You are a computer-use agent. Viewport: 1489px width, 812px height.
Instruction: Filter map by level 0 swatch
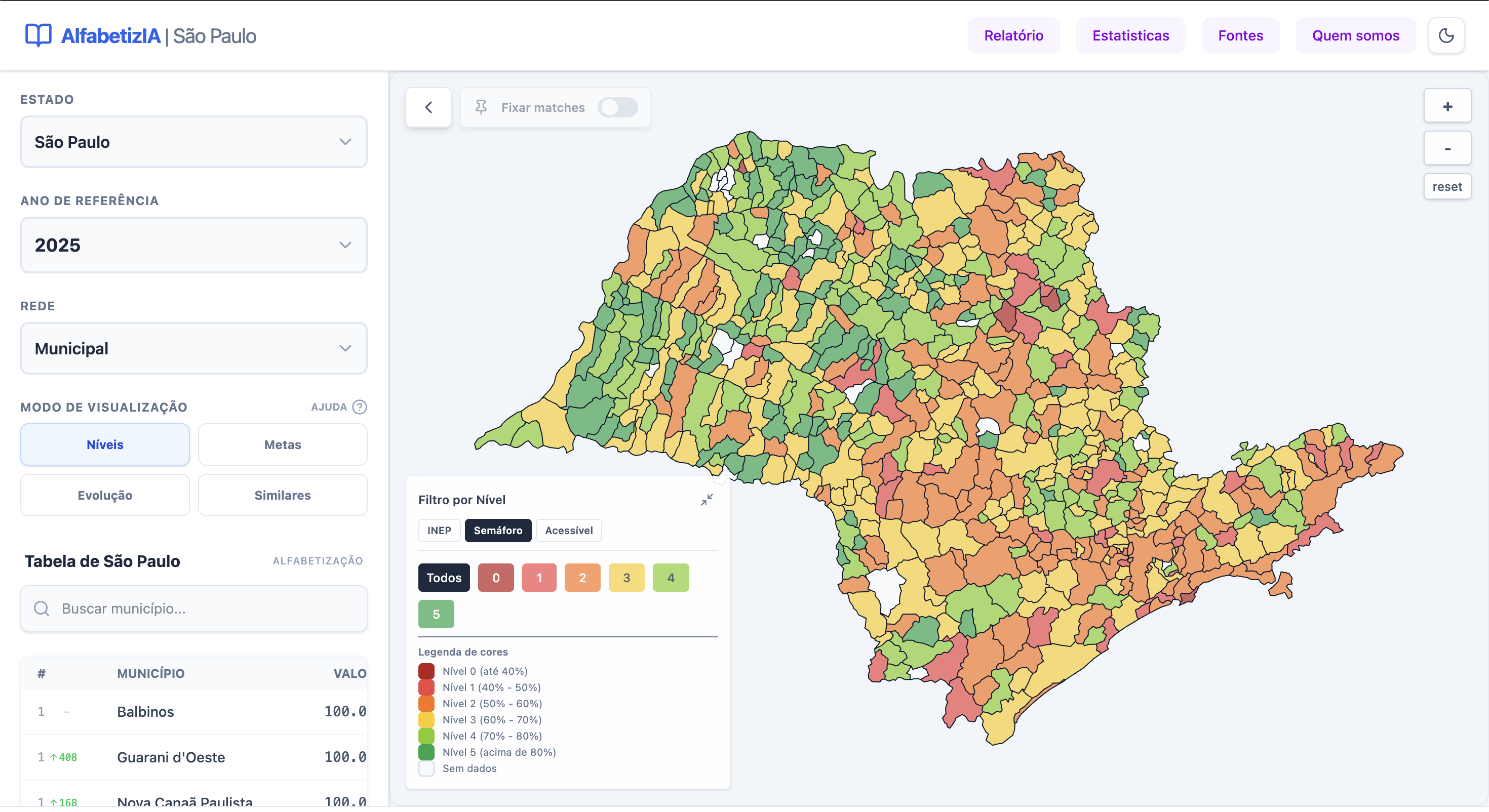(496, 577)
